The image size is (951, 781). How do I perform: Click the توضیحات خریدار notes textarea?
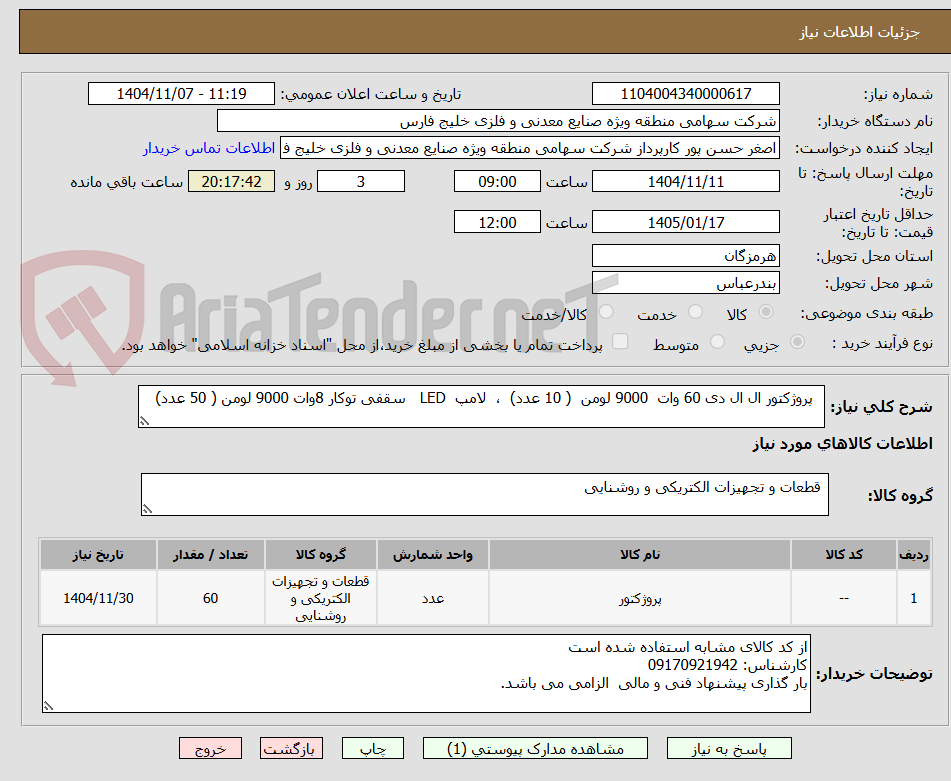426,674
